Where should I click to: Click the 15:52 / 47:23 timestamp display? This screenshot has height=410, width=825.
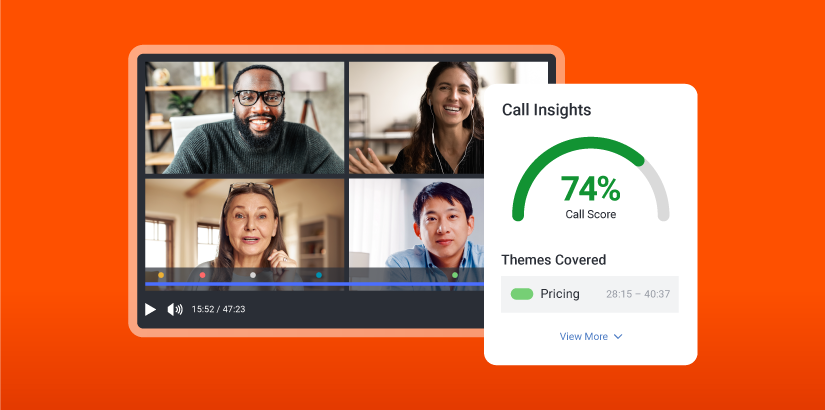(x=218, y=310)
